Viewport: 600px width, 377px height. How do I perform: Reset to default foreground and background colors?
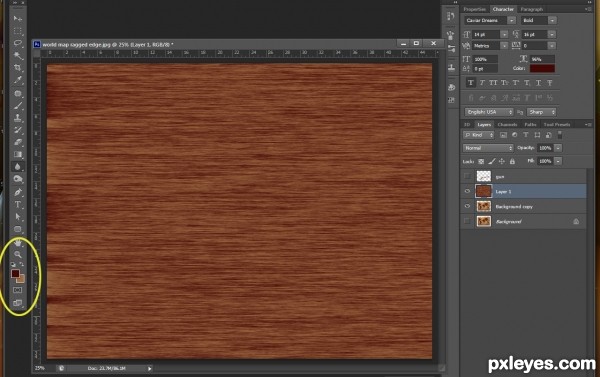coord(13,264)
